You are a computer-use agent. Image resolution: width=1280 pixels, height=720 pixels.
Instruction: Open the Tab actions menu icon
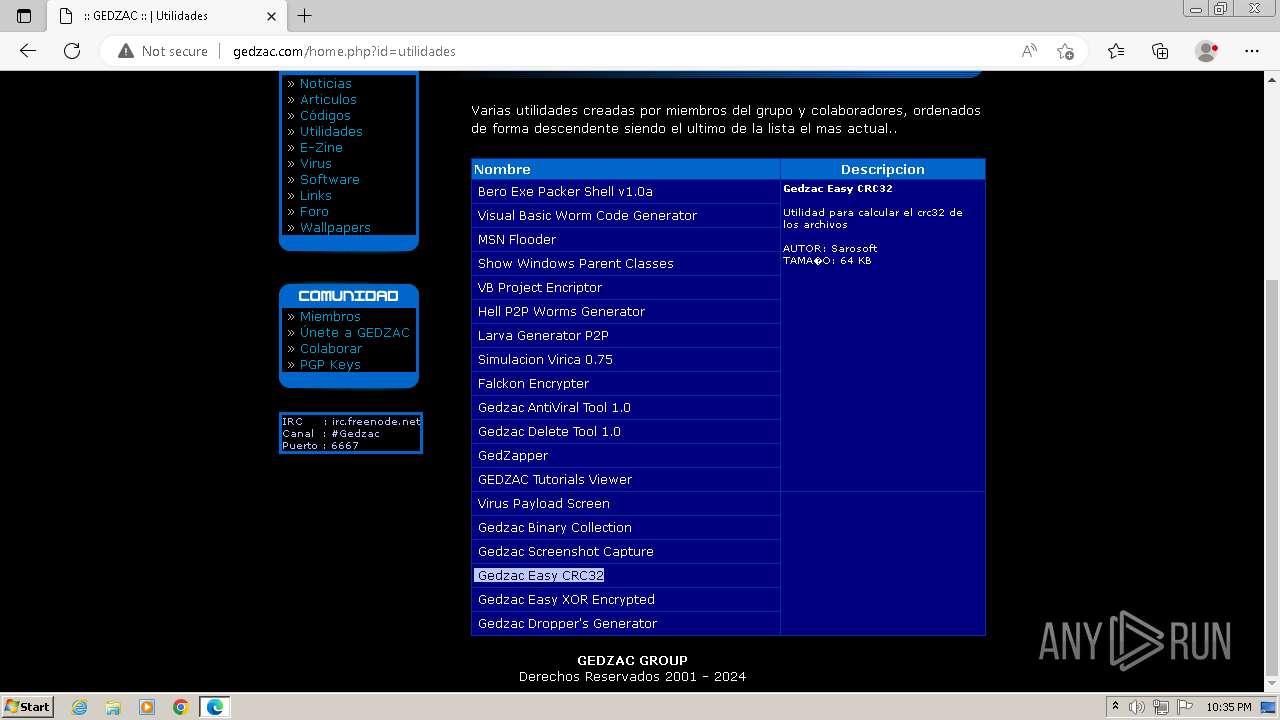click(x=24, y=16)
